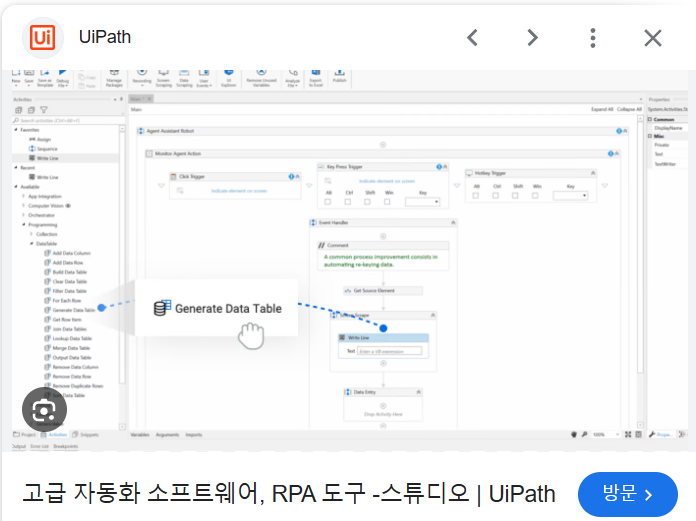Open the Variables tab below designer

pyautogui.click(x=140, y=434)
